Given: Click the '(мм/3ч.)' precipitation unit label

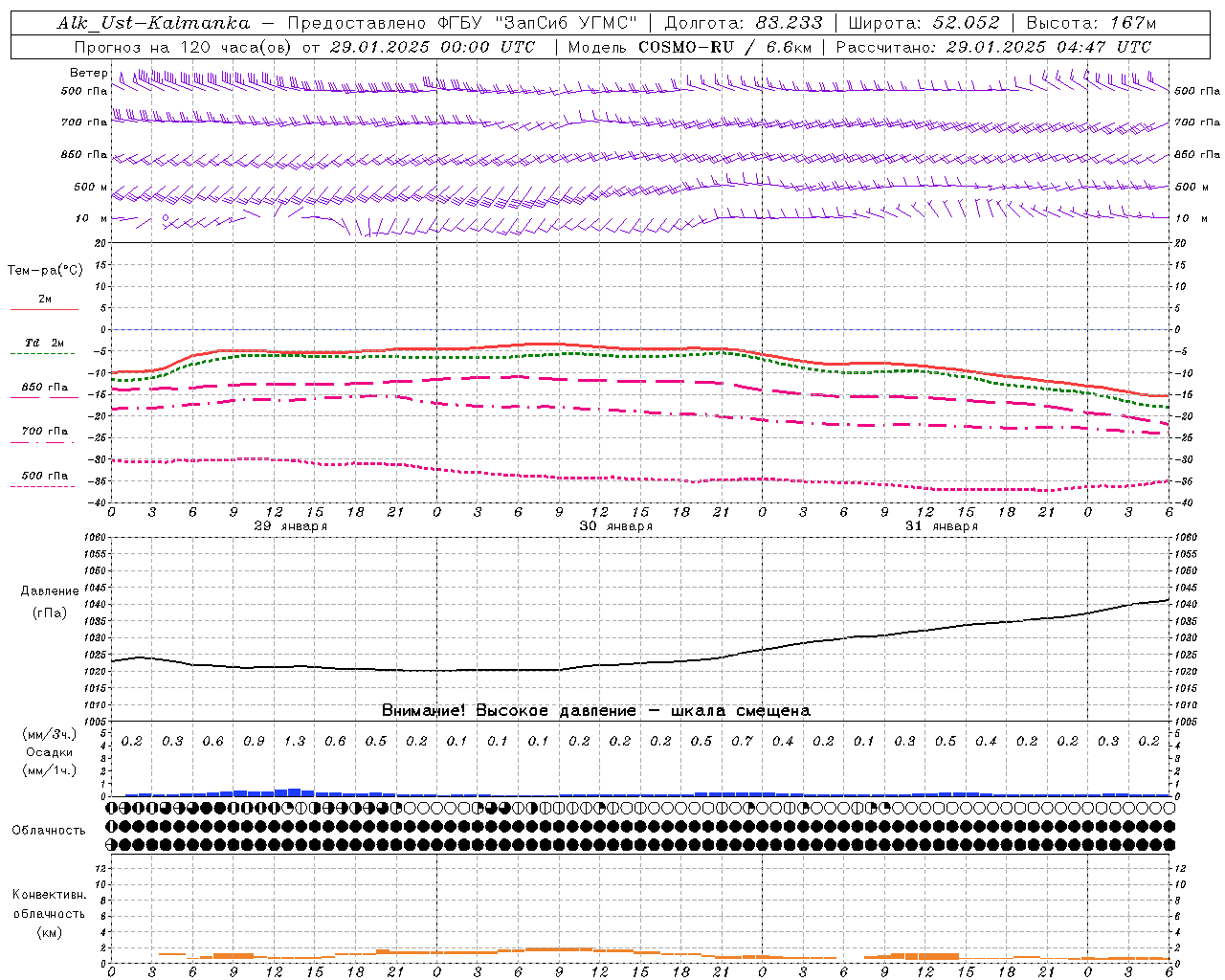Looking at the screenshot, I should click(x=50, y=734).
